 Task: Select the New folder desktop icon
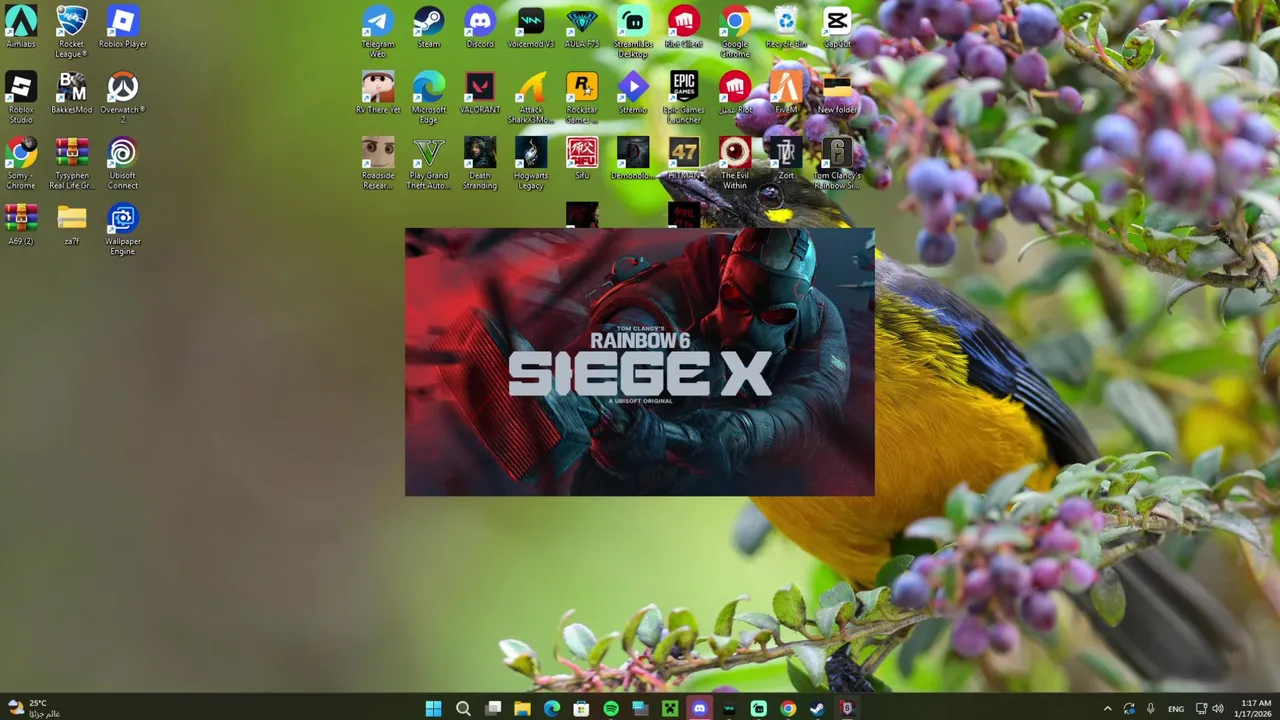[x=837, y=93]
